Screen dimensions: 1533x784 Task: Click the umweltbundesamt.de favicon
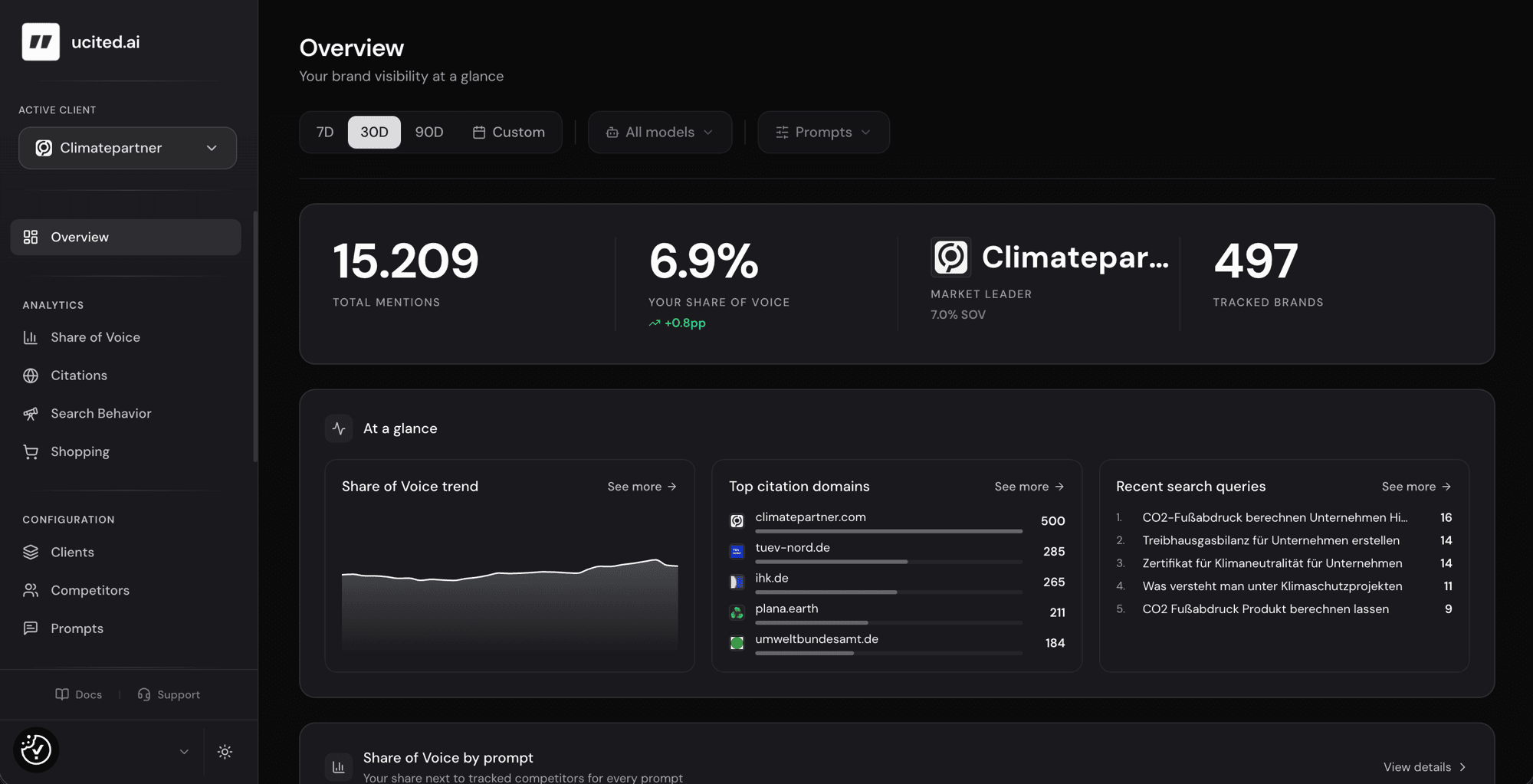point(737,643)
